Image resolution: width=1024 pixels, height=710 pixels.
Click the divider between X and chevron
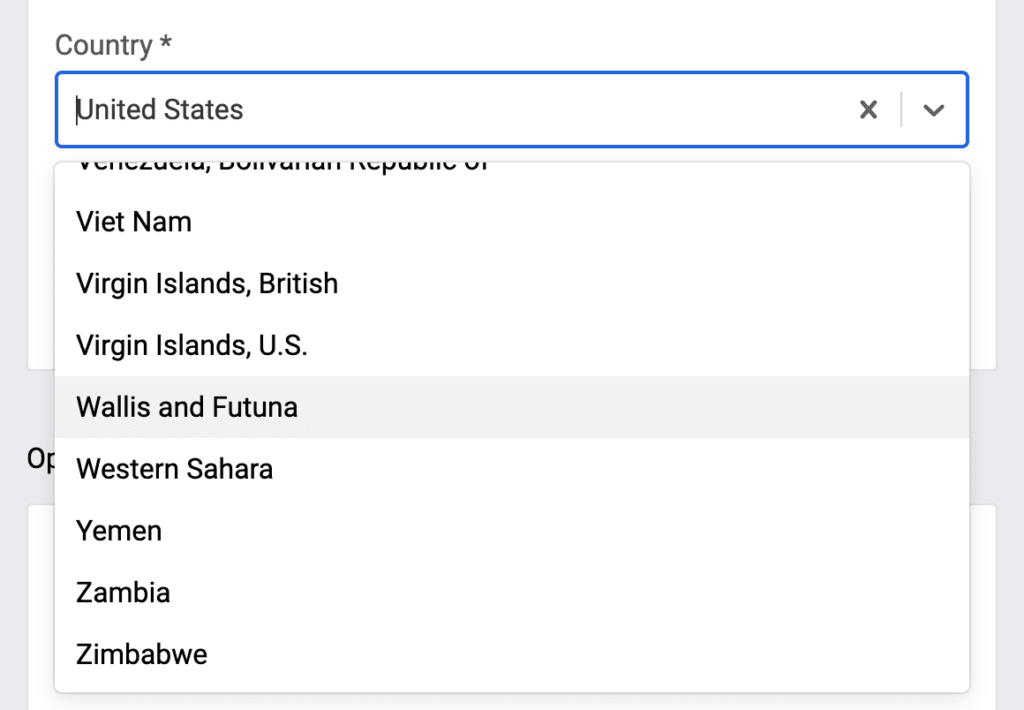pyautogui.click(x=902, y=110)
